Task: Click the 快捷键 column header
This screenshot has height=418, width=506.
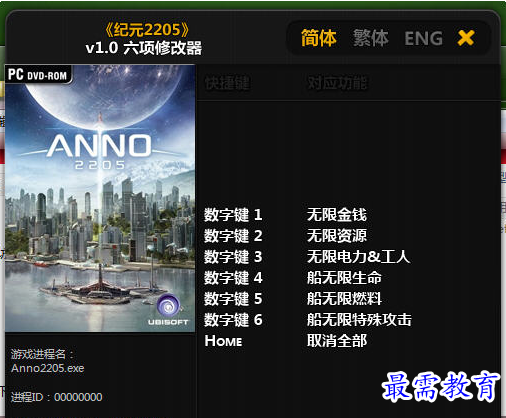Action: coord(227,83)
